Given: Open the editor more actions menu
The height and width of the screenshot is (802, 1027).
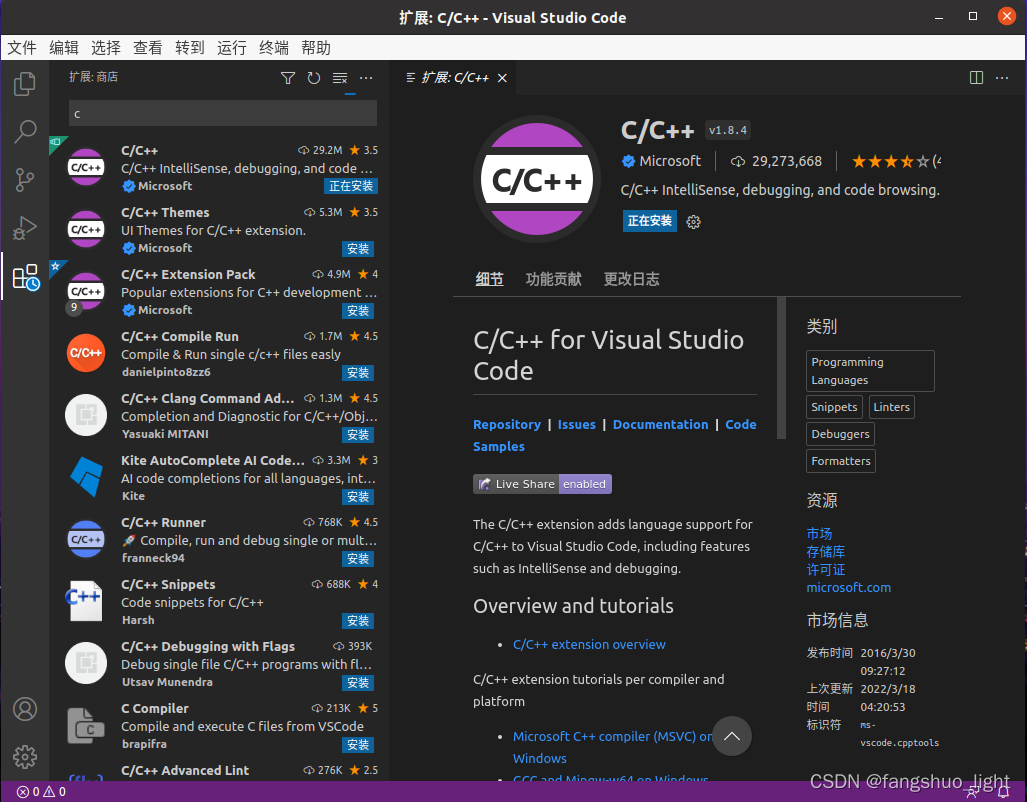Looking at the screenshot, I should point(1002,77).
